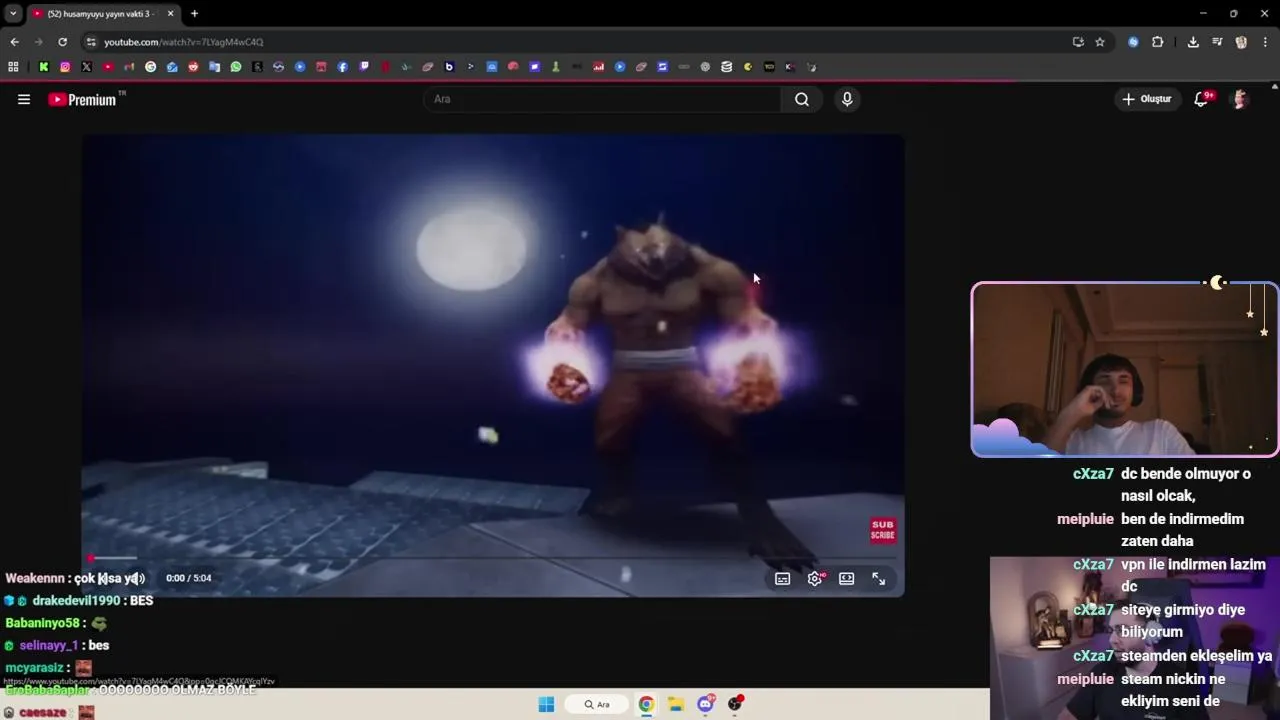The height and width of the screenshot is (720, 1280).
Task: Click chat username mcyarasiz
Action: [x=34, y=668]
